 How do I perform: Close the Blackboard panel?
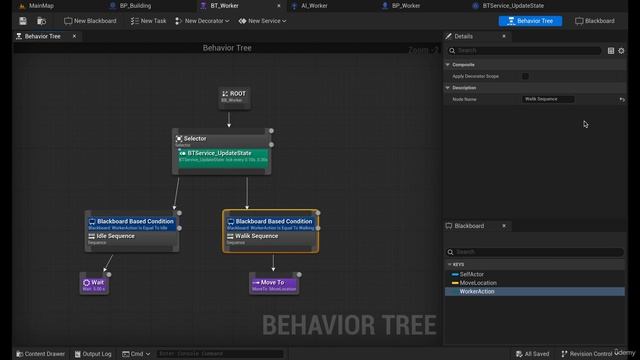coord(504,226)
